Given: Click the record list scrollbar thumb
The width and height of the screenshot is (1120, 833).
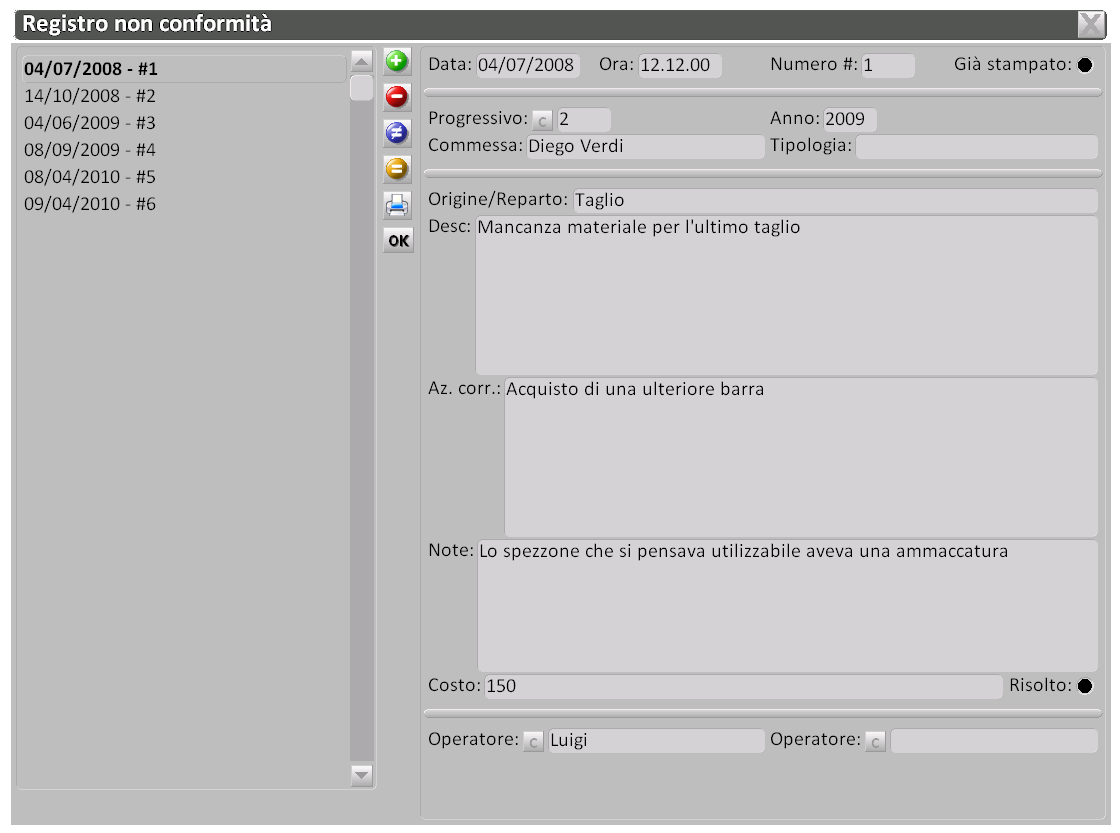Looking at the screenshot, I should pyautogui.click(x=361, y=88).
